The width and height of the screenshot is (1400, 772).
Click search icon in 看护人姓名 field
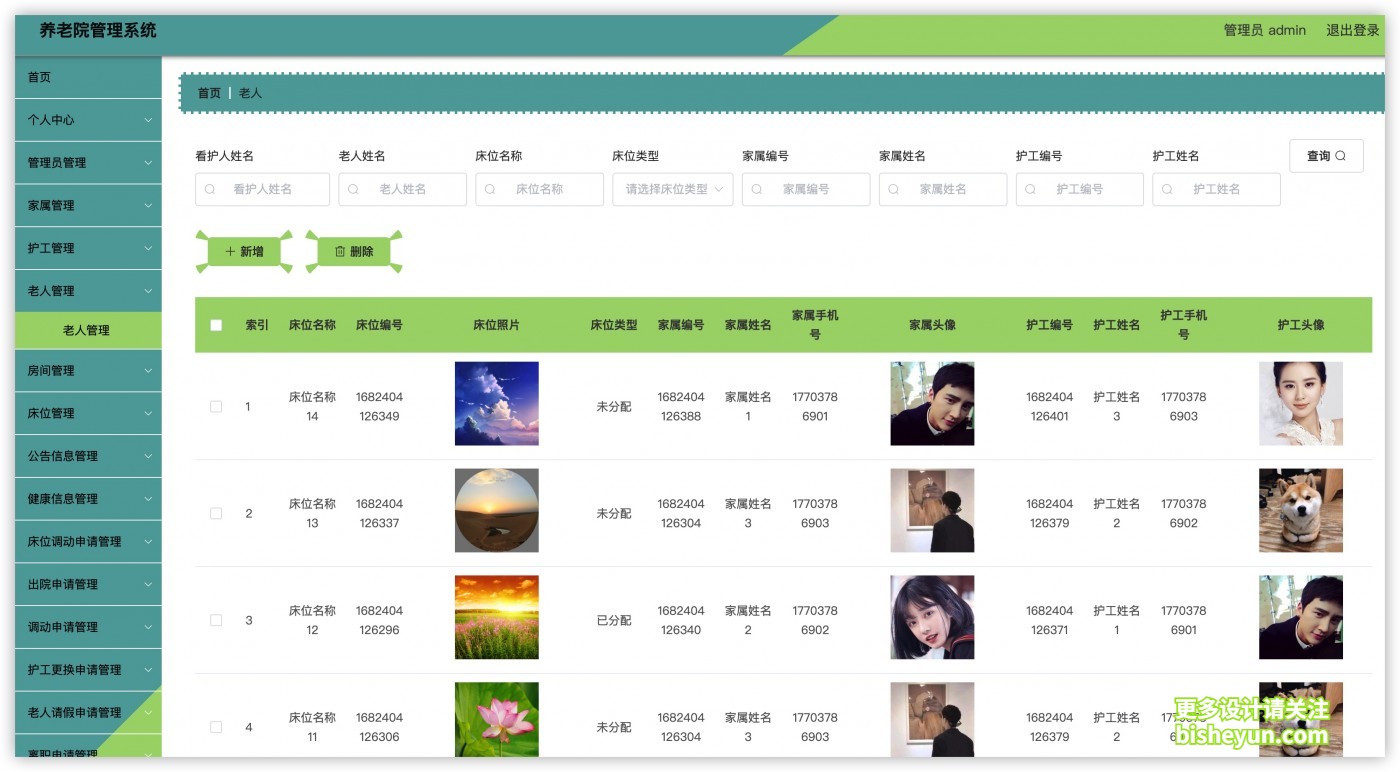click(210, 189)
